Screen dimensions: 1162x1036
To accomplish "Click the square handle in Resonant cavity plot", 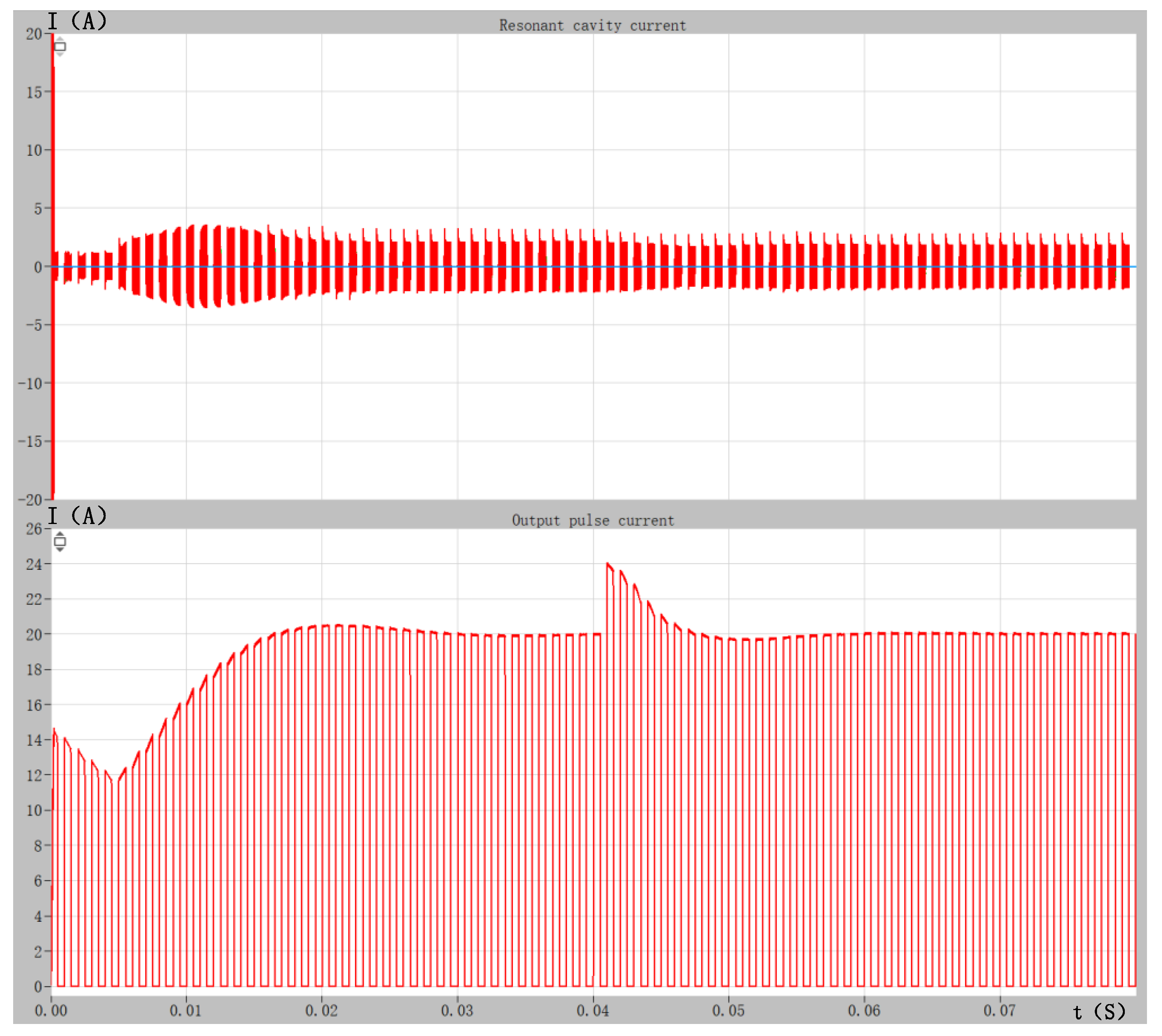I will [x=60, y=47].
